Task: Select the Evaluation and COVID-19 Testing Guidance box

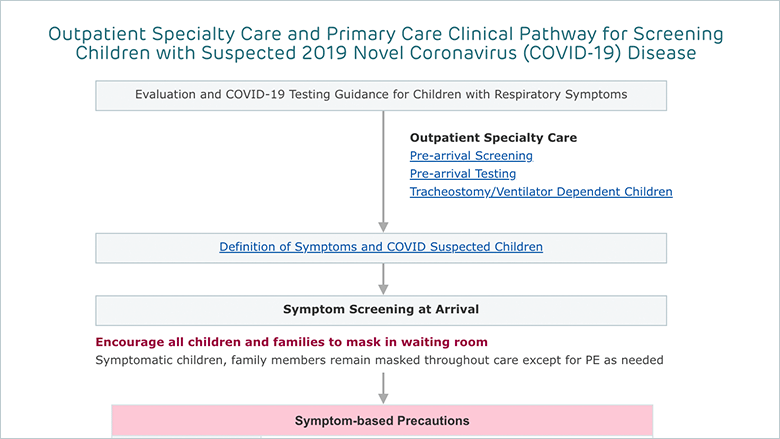Action: tap(381, 95)
